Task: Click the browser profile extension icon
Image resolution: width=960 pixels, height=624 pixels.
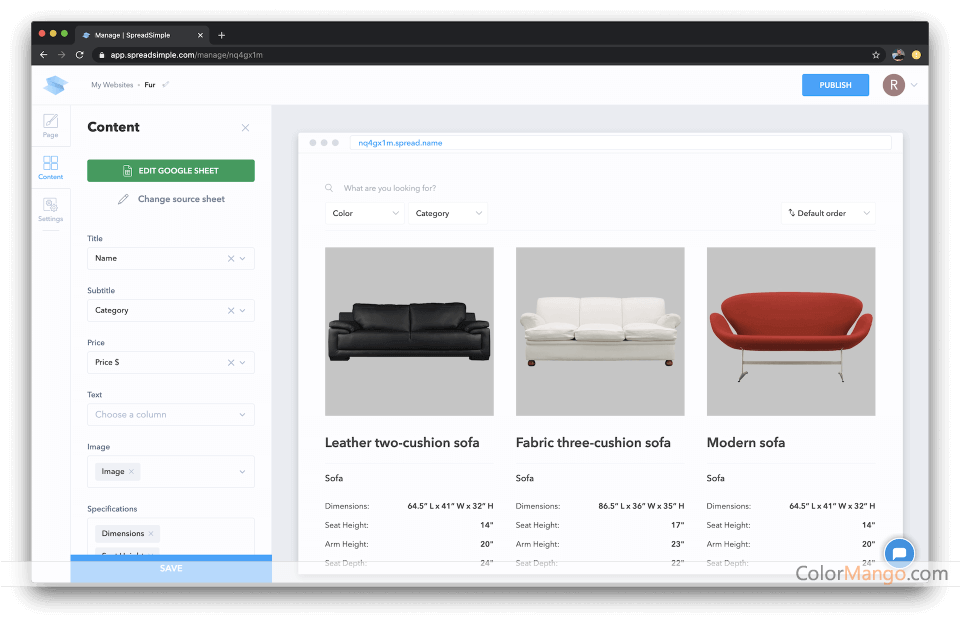Action: coord(898,55)
